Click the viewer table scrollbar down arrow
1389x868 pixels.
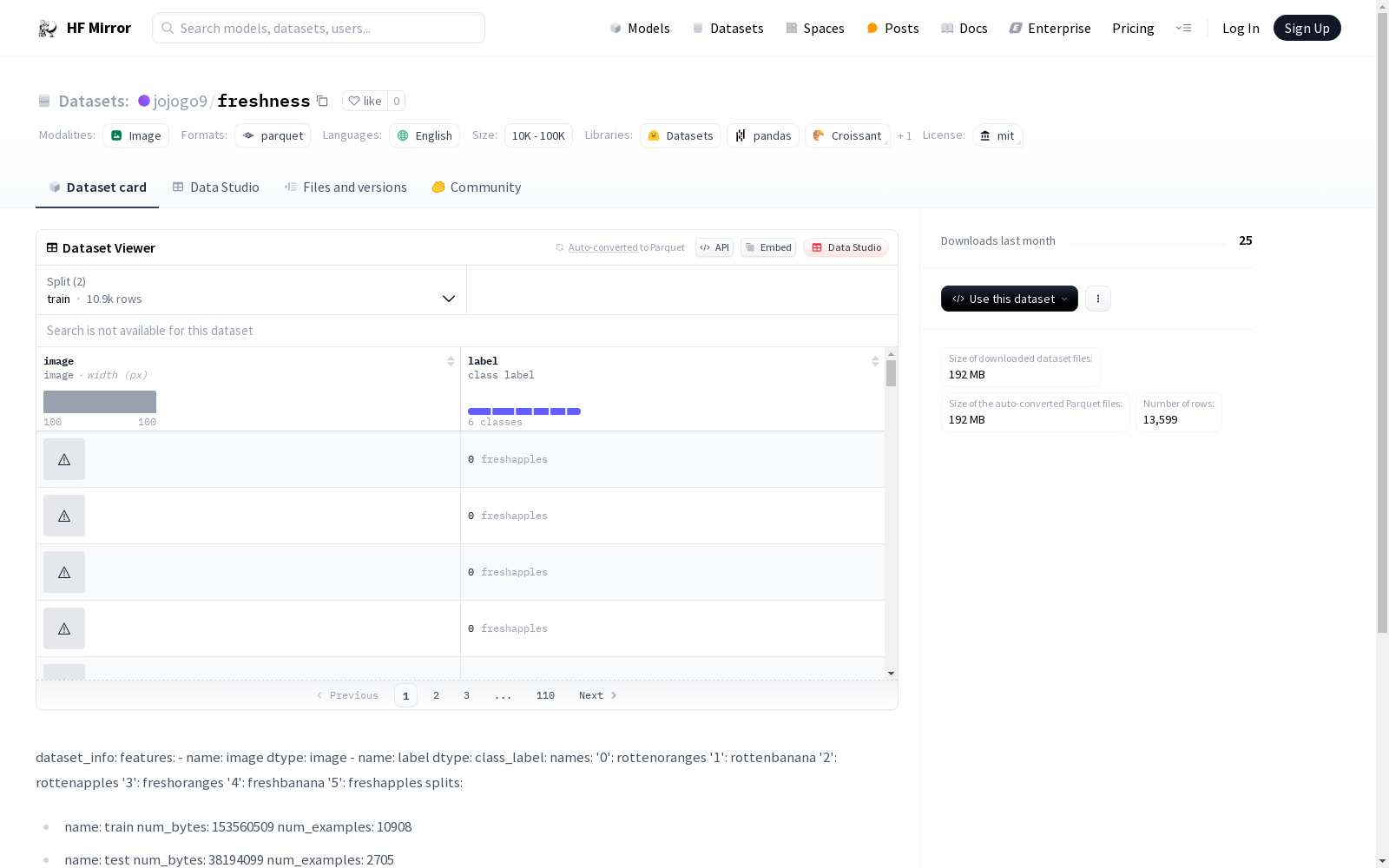click(891, 674)
